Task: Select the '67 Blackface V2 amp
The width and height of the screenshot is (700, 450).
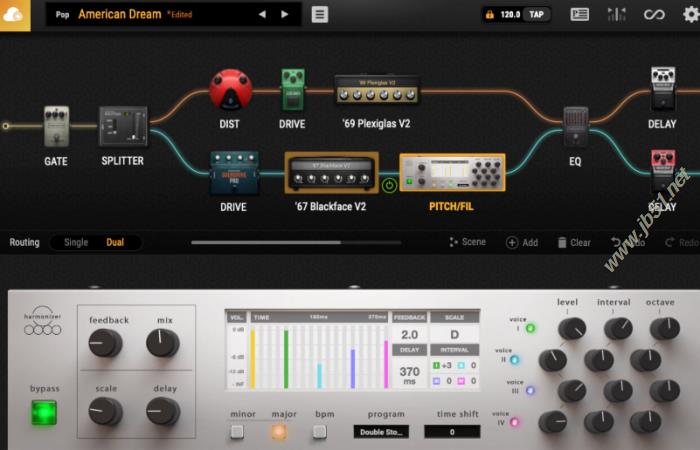Action: point(331,173)
